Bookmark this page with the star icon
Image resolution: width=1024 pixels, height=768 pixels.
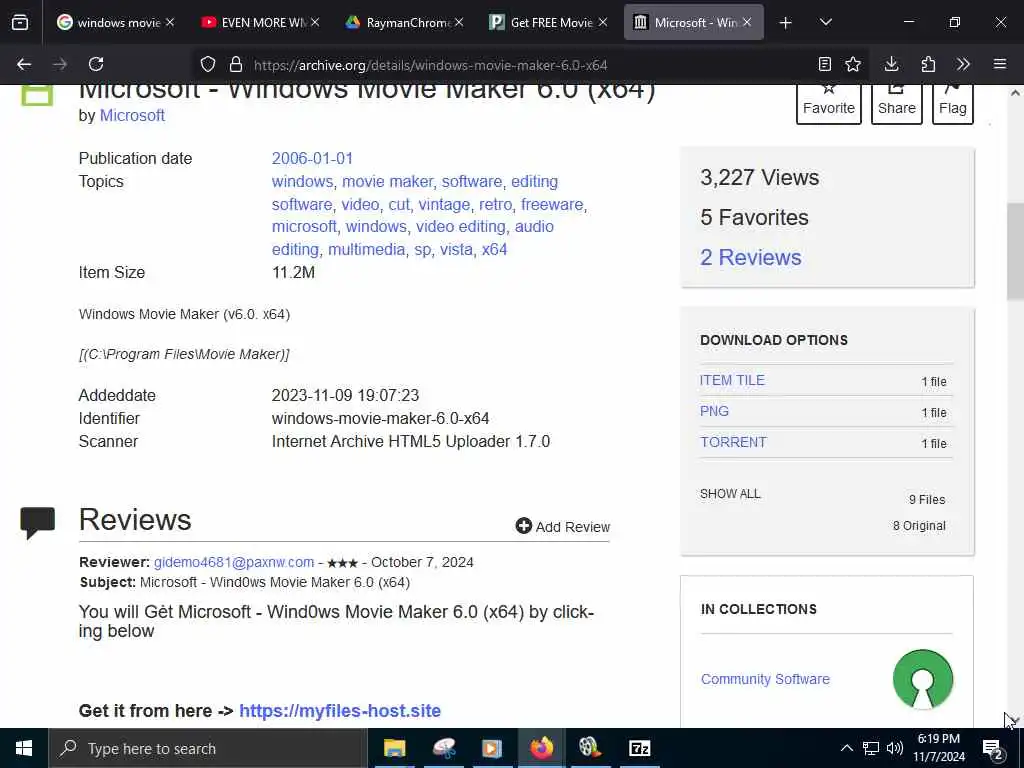click(x=853, y=64)
